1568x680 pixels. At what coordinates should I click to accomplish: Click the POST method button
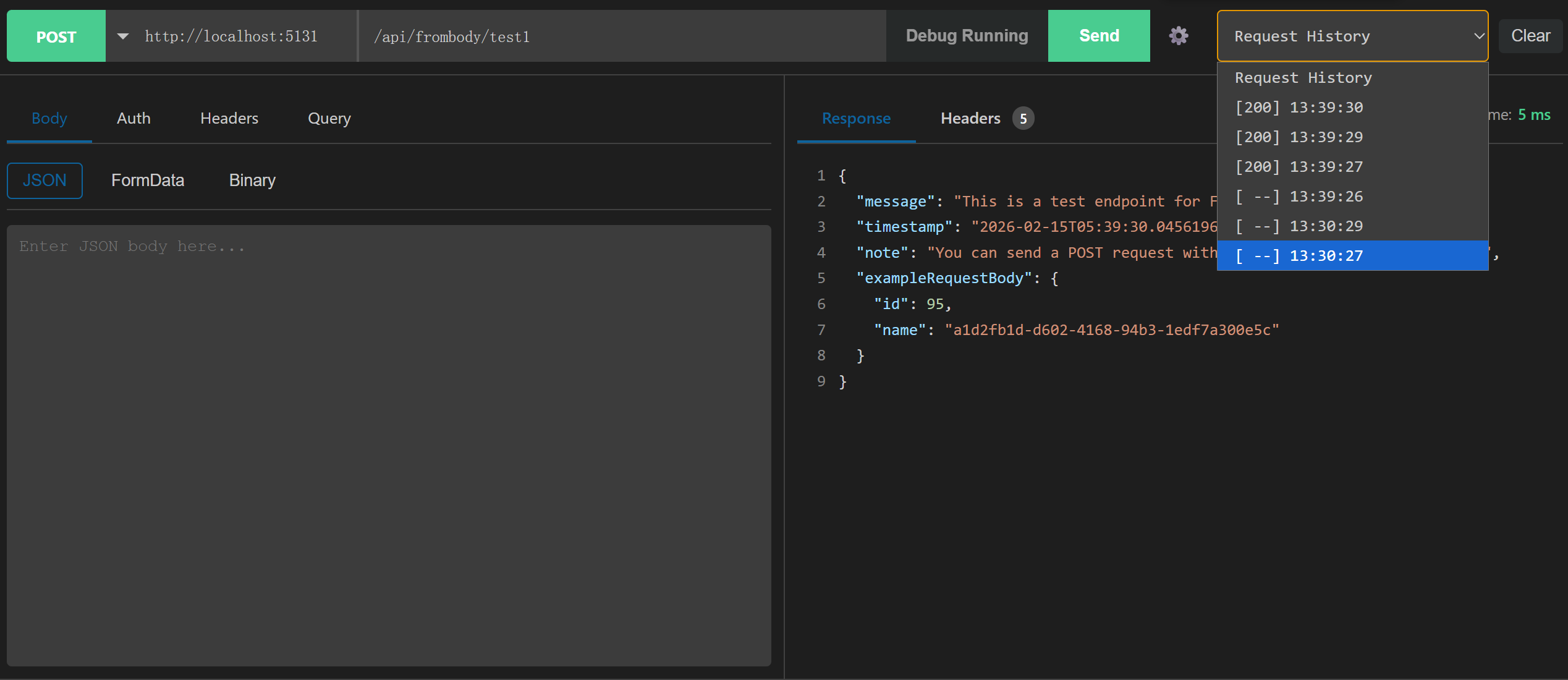pyautogui.click(x=56, y=36)
